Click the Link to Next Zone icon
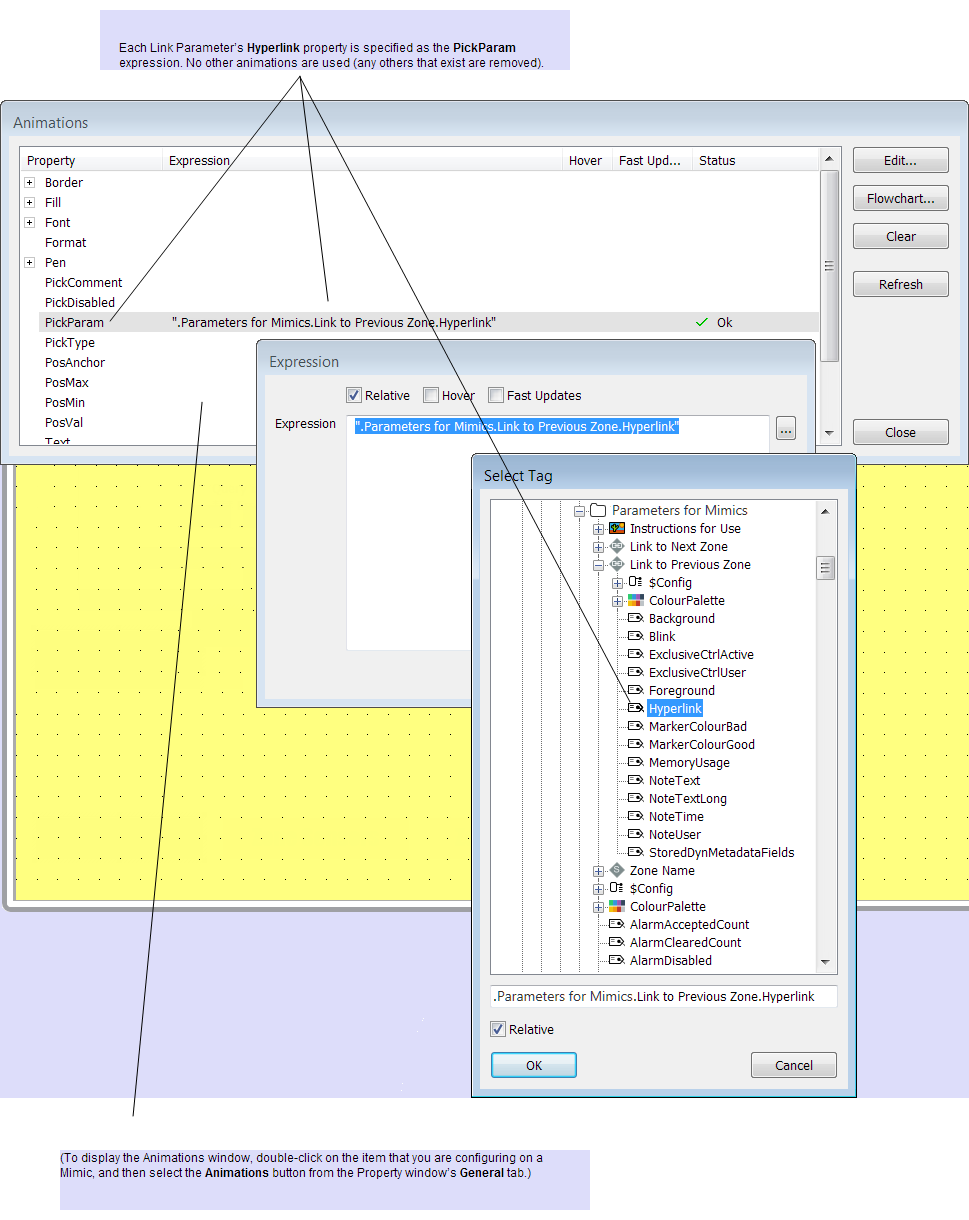This screenshot has height=1220, width=969. click(617, 546)
